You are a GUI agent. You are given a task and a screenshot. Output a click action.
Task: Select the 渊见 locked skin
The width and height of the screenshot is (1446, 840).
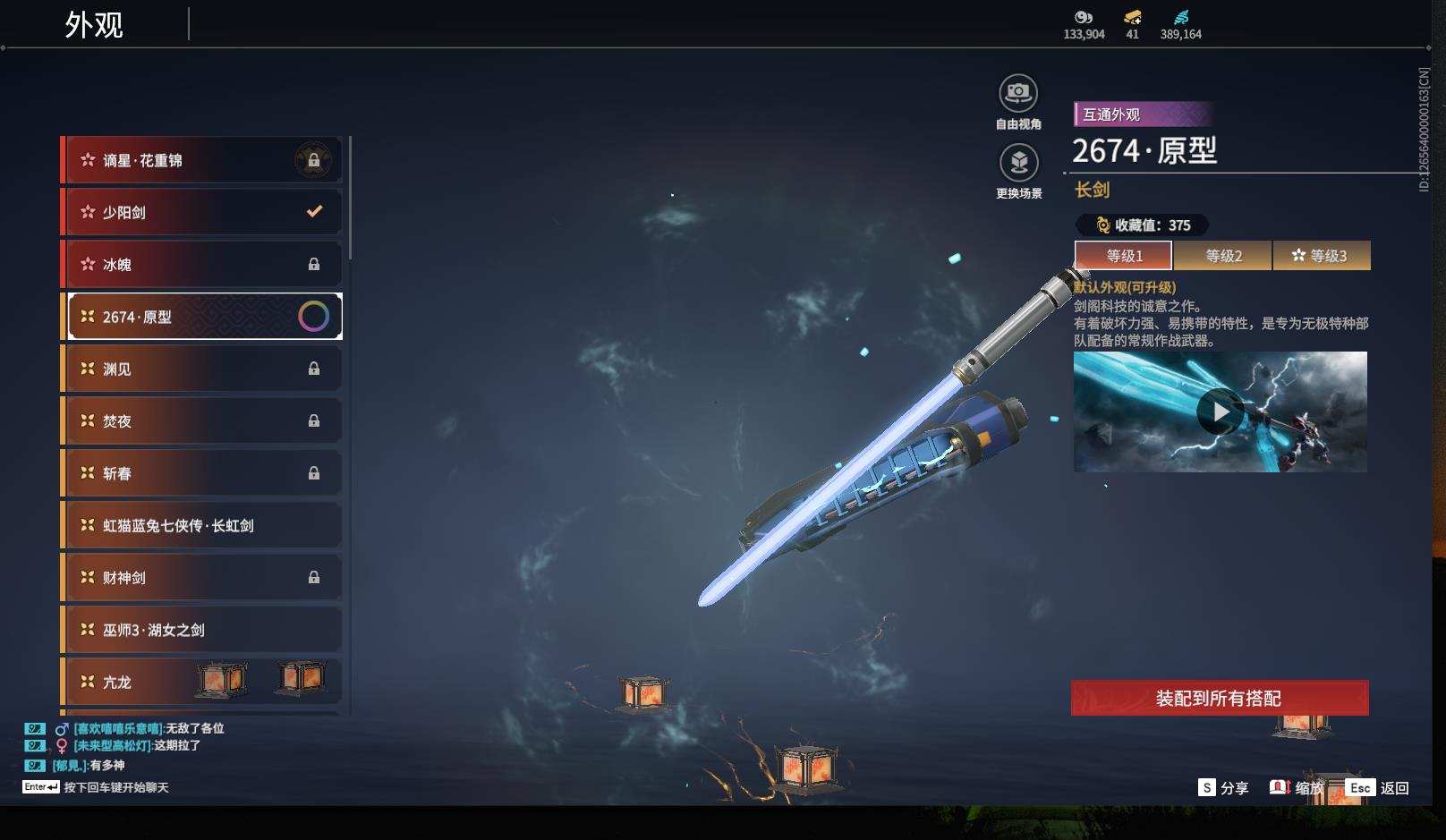point(201,369)
